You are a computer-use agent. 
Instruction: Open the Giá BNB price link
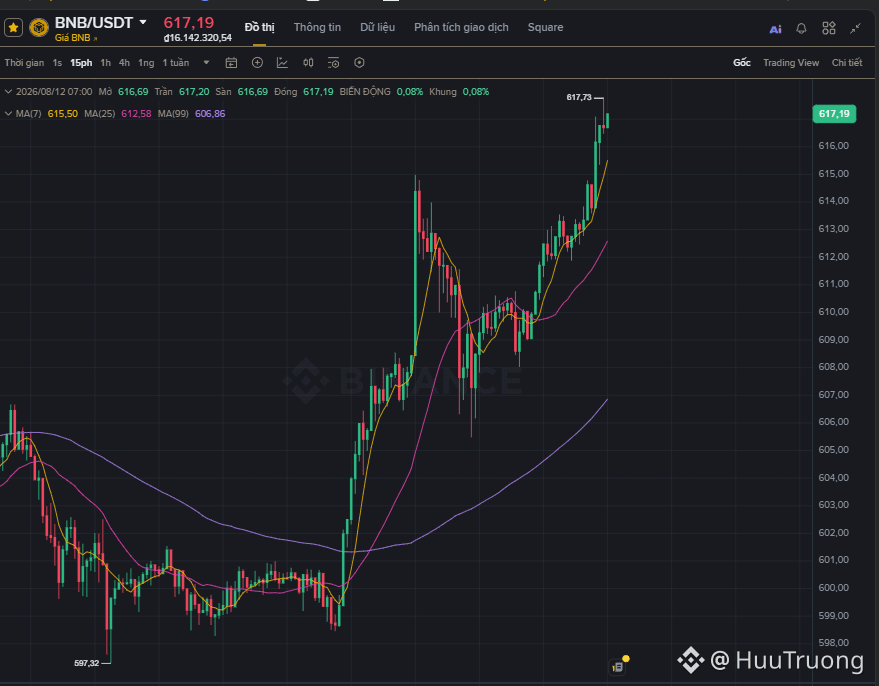coord(76,38)
